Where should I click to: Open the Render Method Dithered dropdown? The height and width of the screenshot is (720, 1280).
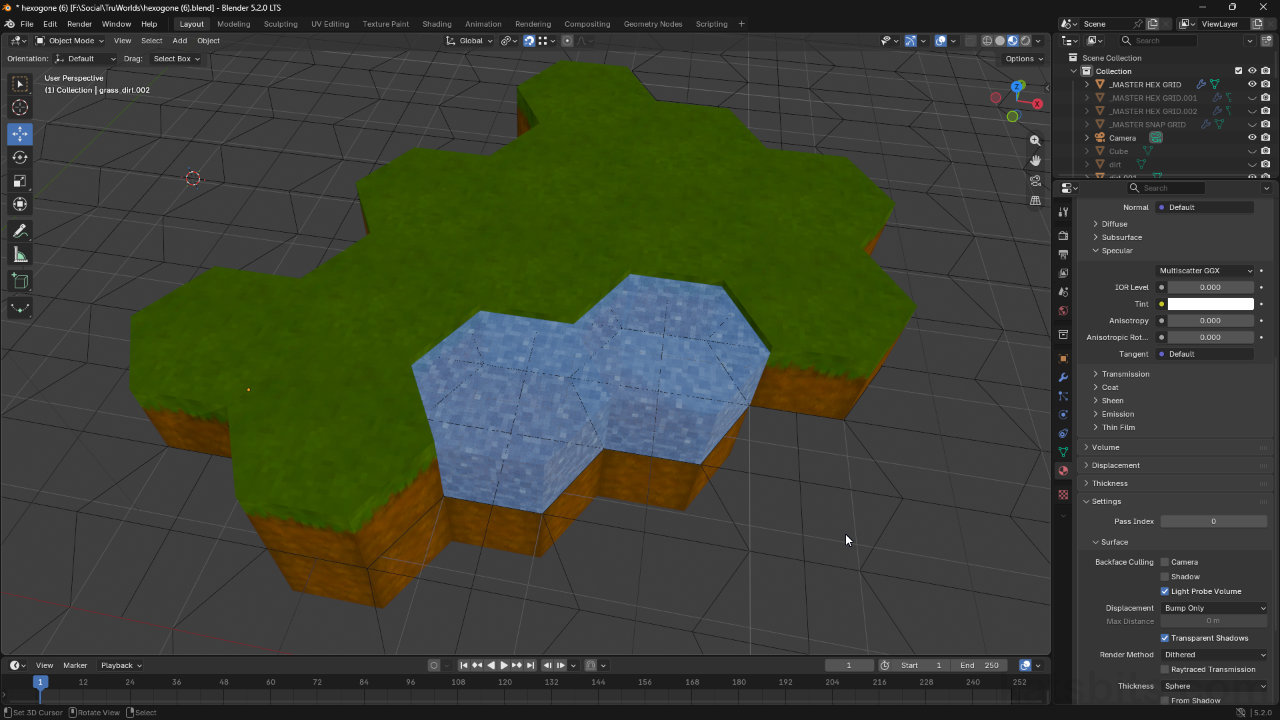[1214, 655]
